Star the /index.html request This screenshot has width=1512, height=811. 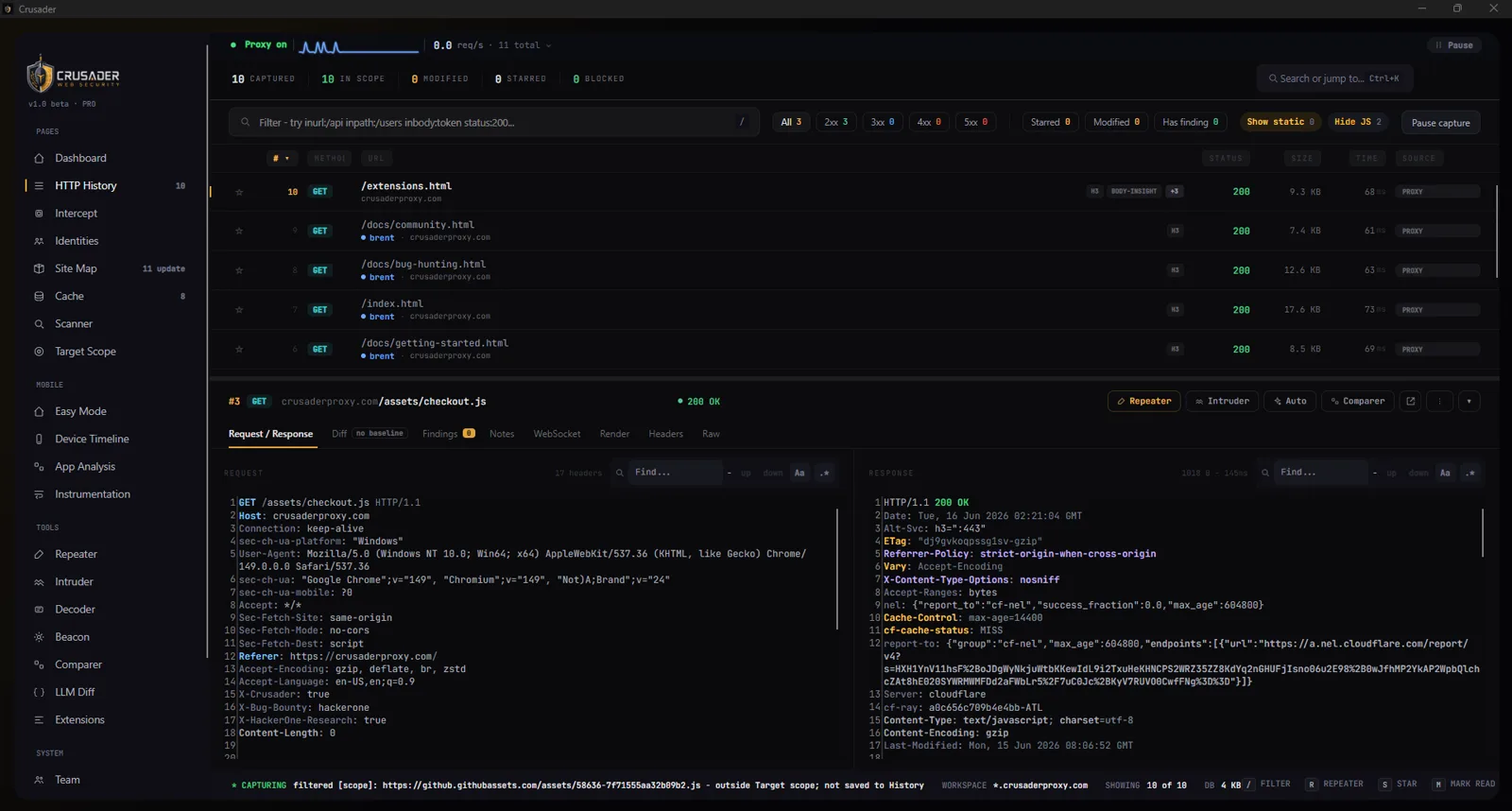tap(239, 310)
